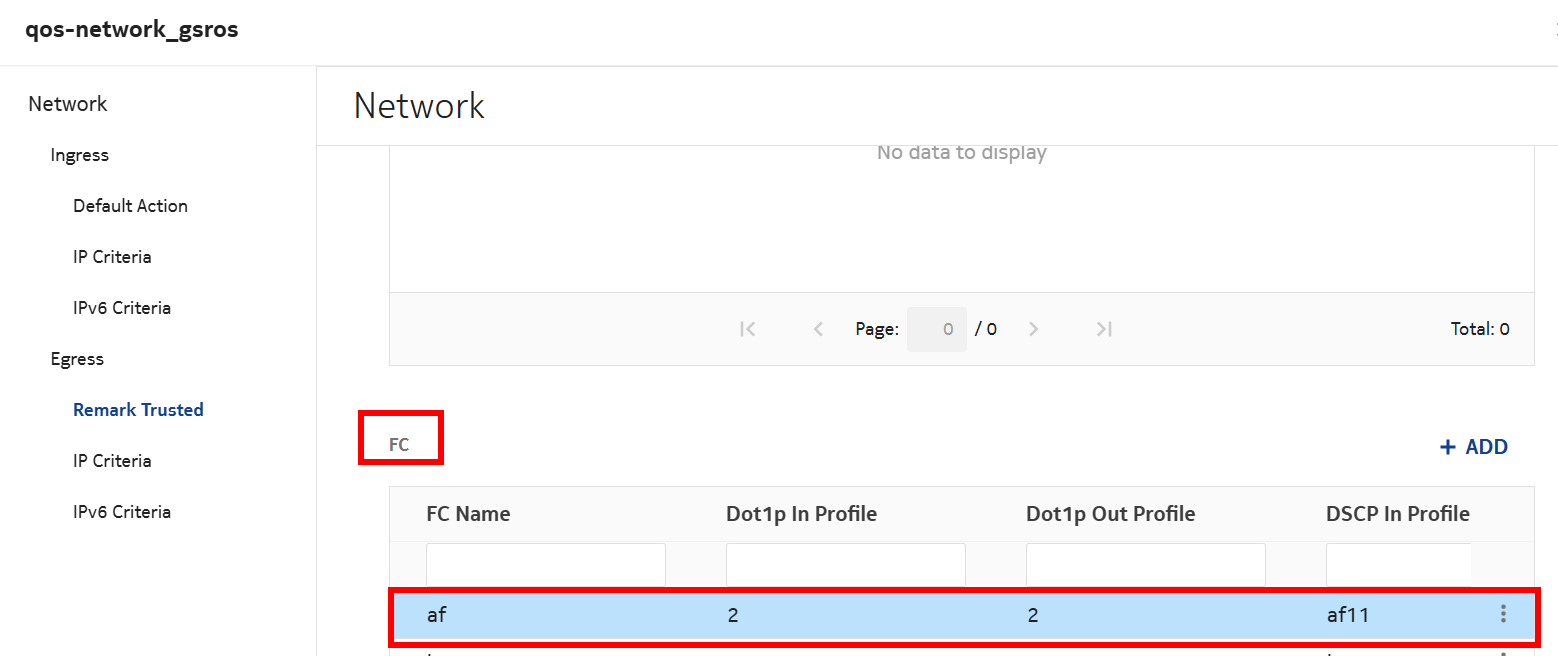The height and width of the screenshot is (656, 1558).
Task: Sort by Dot1p Out Profile column header
Action: [x=1110, y=514]
